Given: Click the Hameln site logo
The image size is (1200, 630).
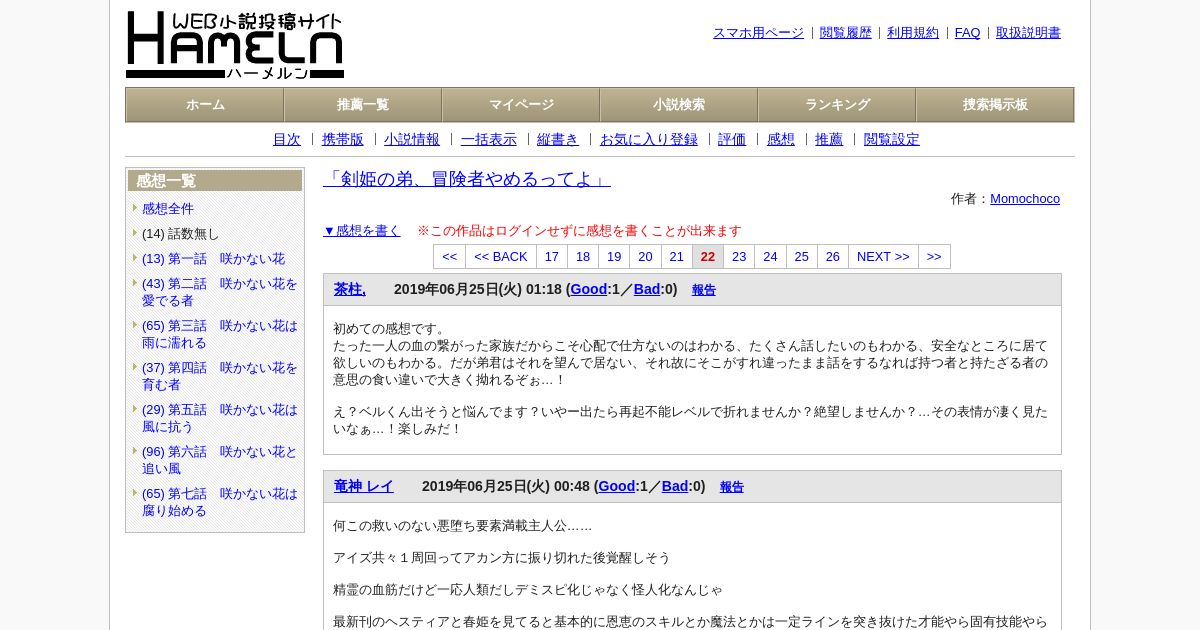Looking at the screenshot, I should [235, 45].
